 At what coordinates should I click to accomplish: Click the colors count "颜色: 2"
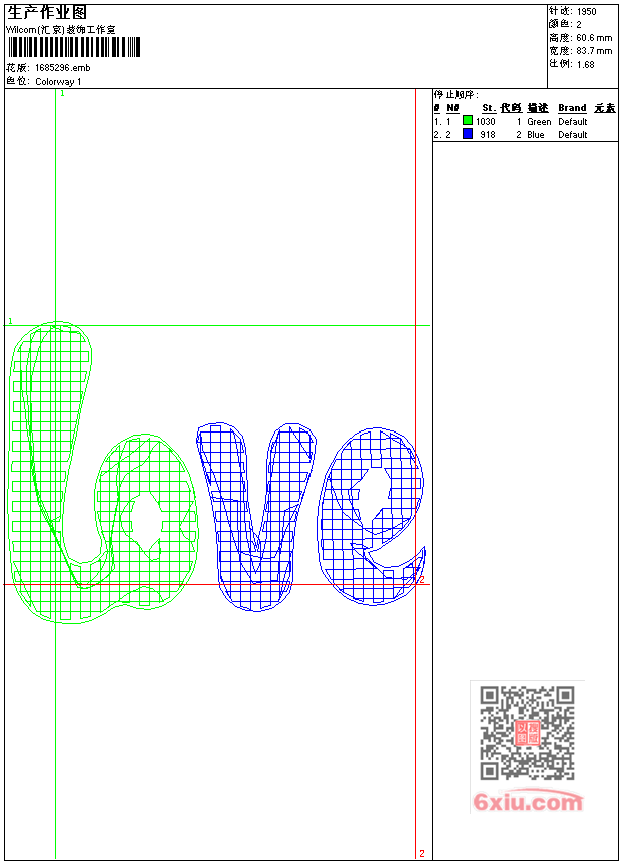pyautogui.click(x=565, y=24)
